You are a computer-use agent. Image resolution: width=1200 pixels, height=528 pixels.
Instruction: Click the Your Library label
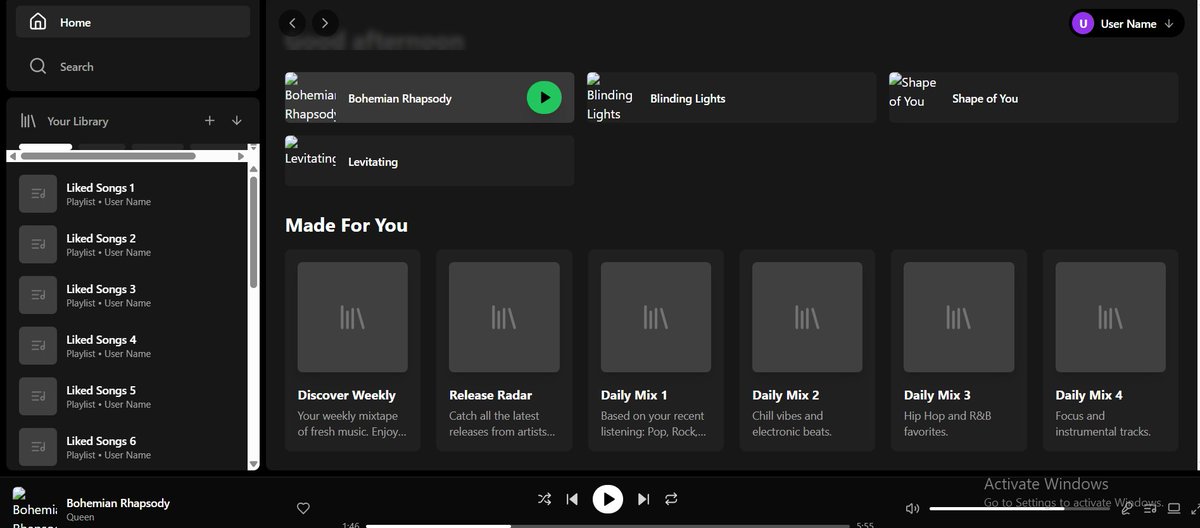[78, 121]
